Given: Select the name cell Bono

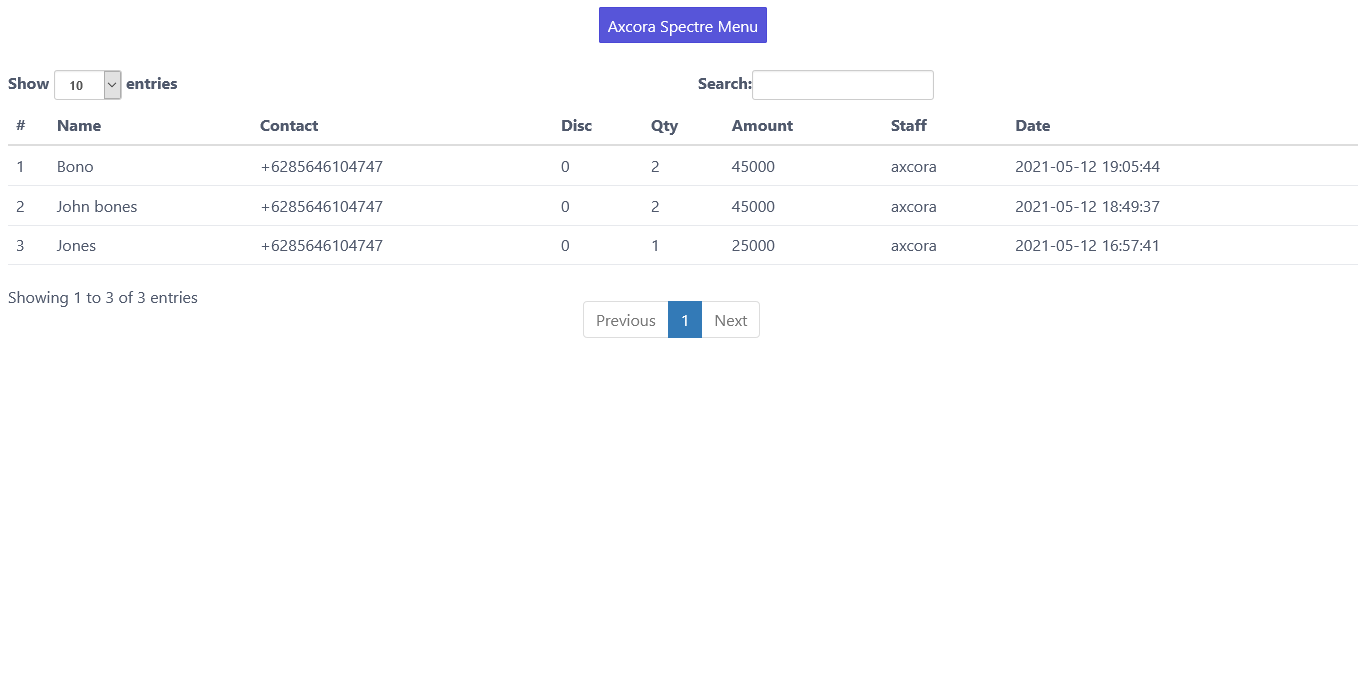Looking at the screenshot, I should point(75,167).
